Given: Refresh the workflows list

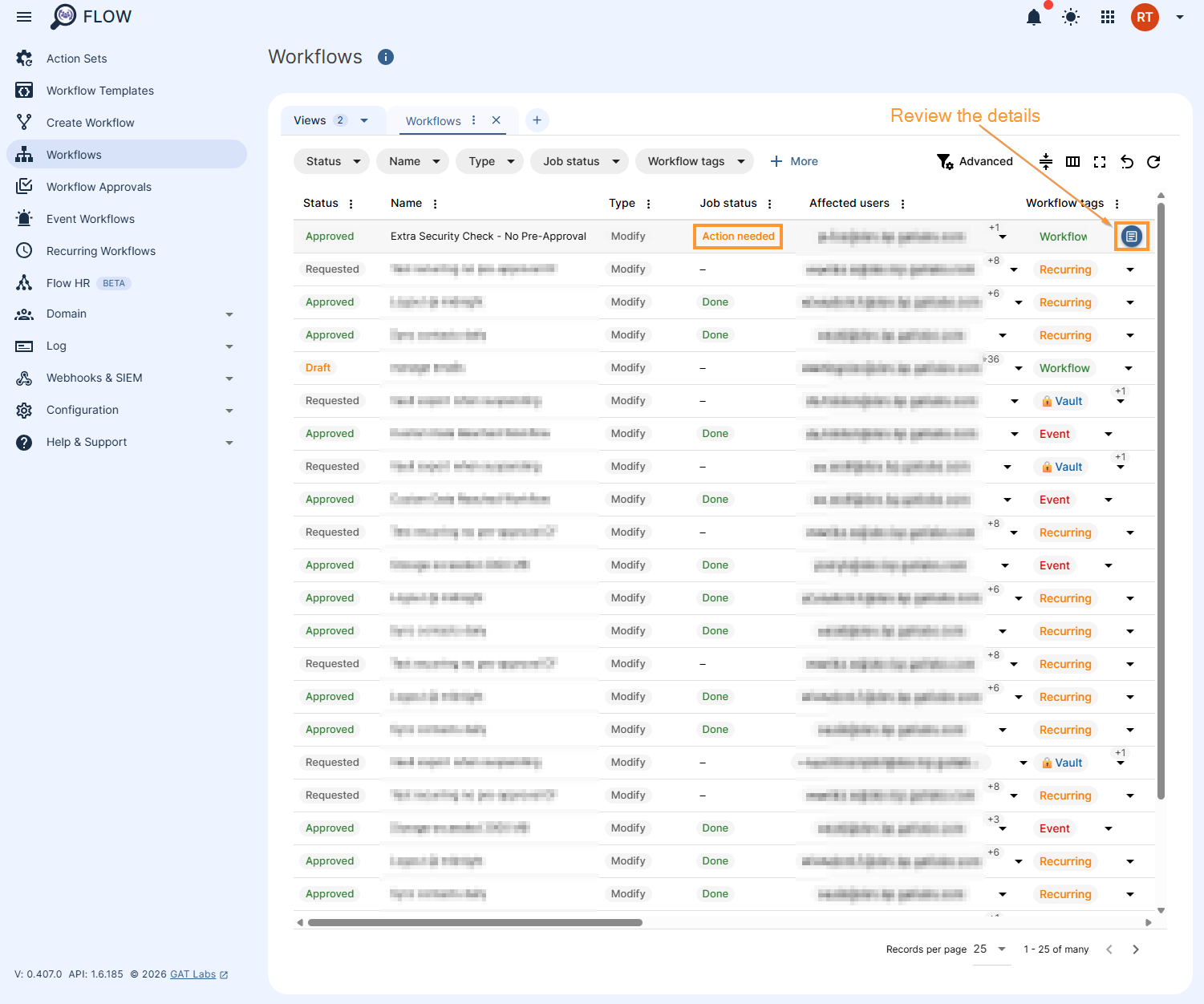Looking at the screenshot, I should pos(1153,161).
